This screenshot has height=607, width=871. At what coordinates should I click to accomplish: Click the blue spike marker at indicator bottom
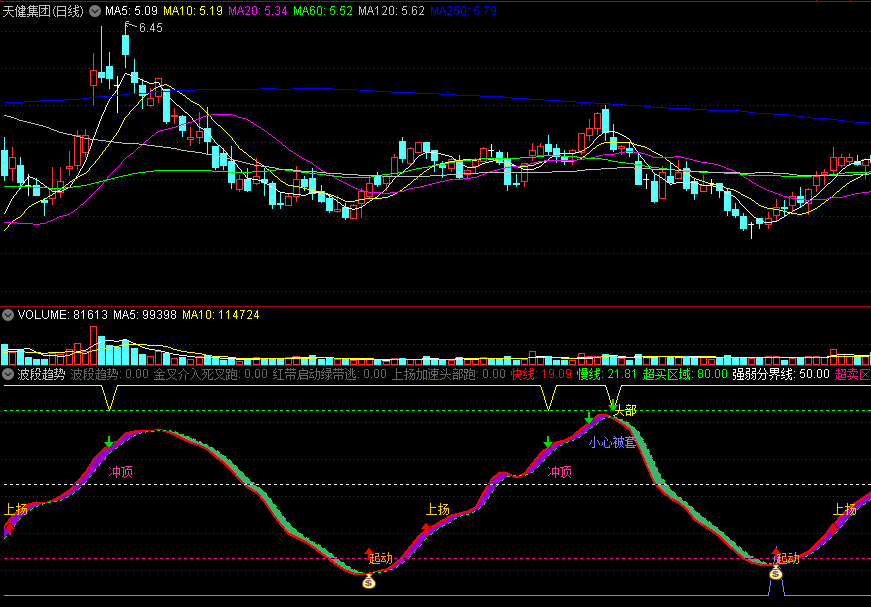(x=777, y=586)
